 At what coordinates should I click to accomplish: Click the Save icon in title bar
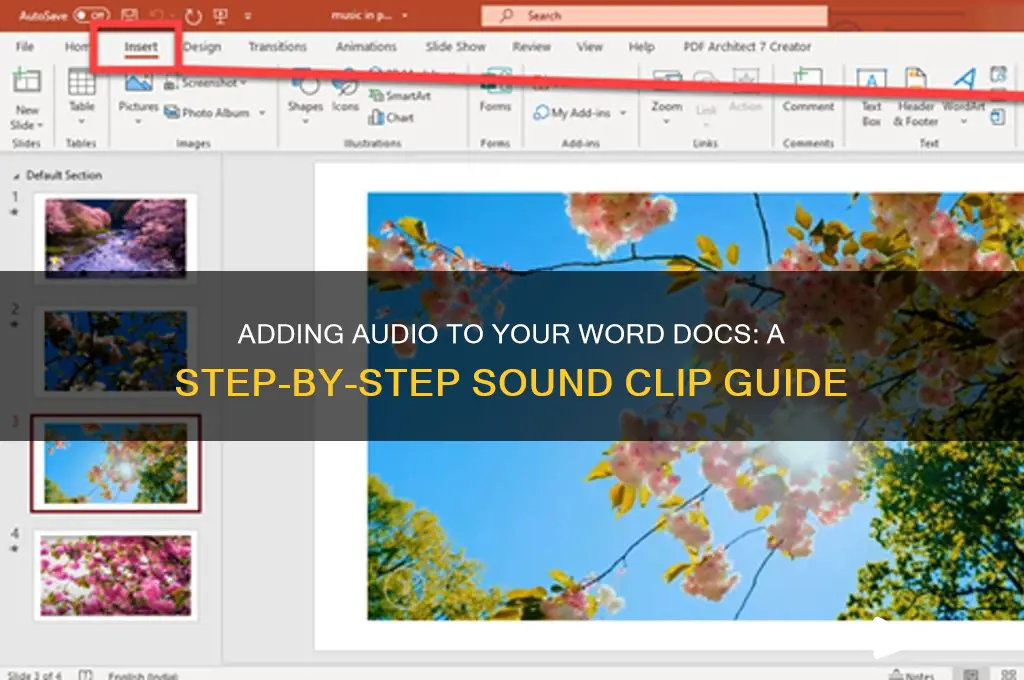pos(131,14)
